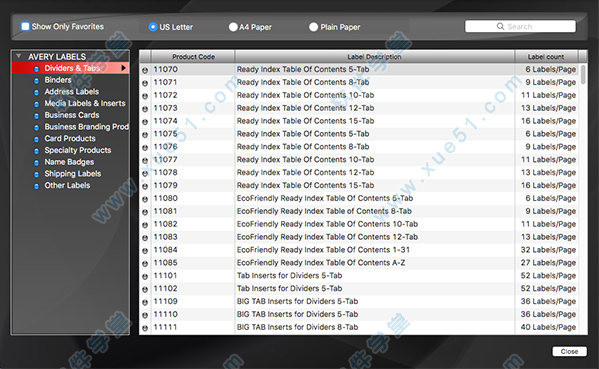This screenshot has height=369, width=599.
Task: Click favorite icon for product 11074
Action: coord(145,122)
